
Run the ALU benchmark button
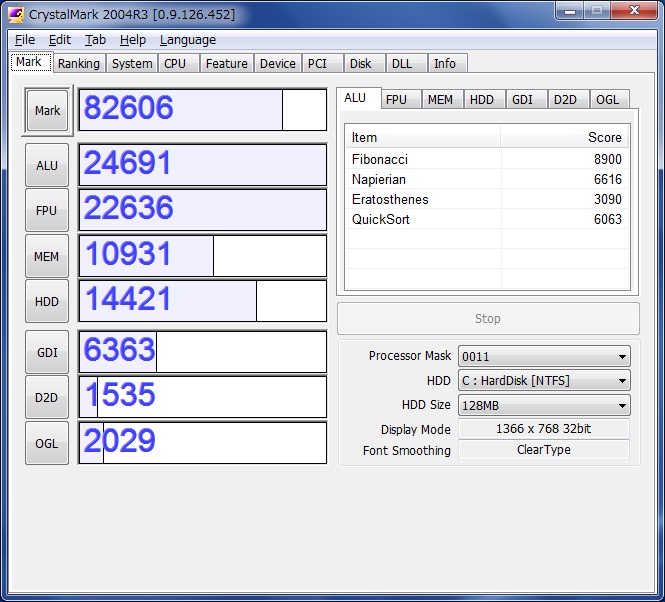[x=47, y=165]
